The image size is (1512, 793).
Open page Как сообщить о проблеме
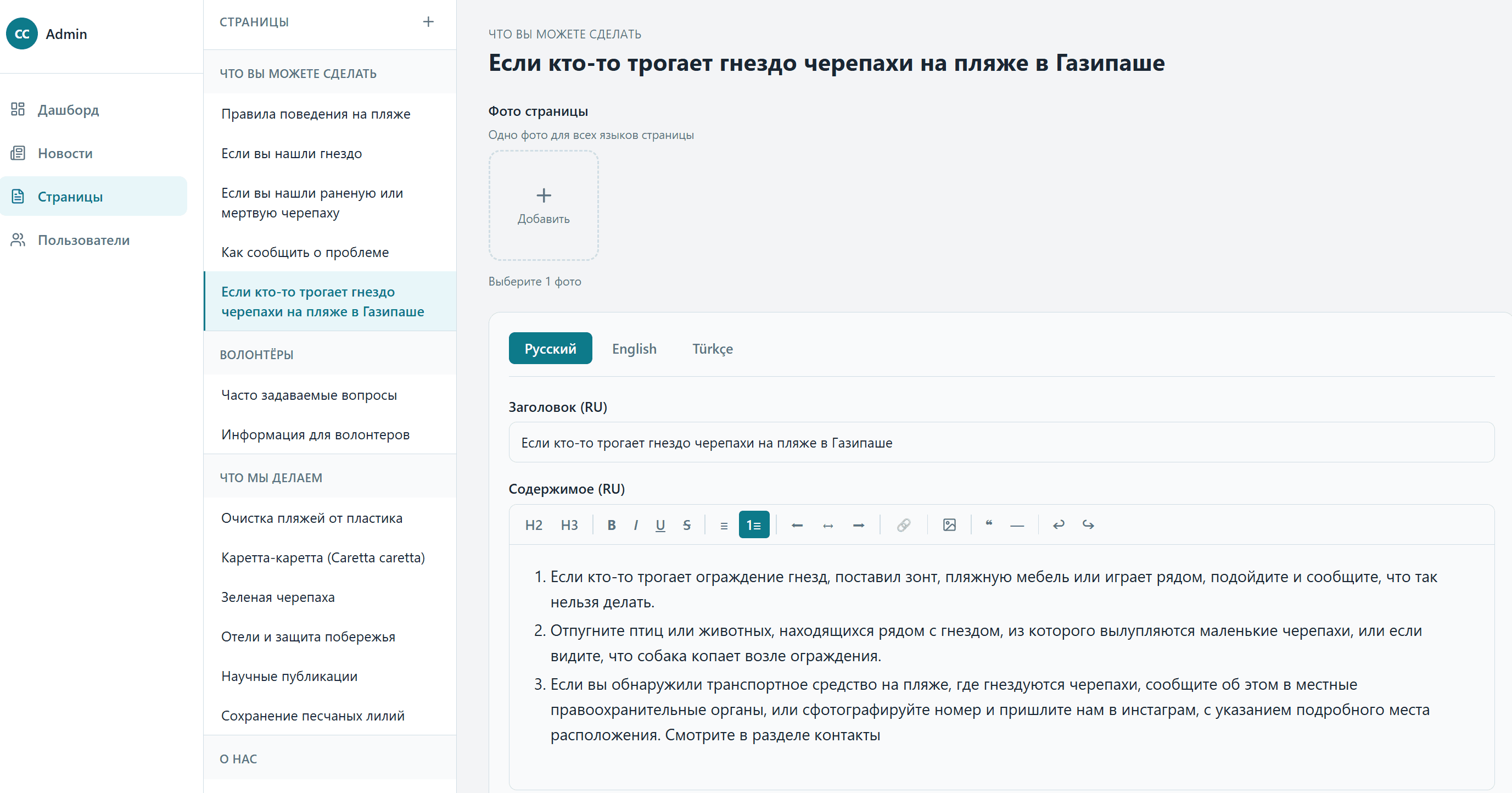(x=330, y=252)
